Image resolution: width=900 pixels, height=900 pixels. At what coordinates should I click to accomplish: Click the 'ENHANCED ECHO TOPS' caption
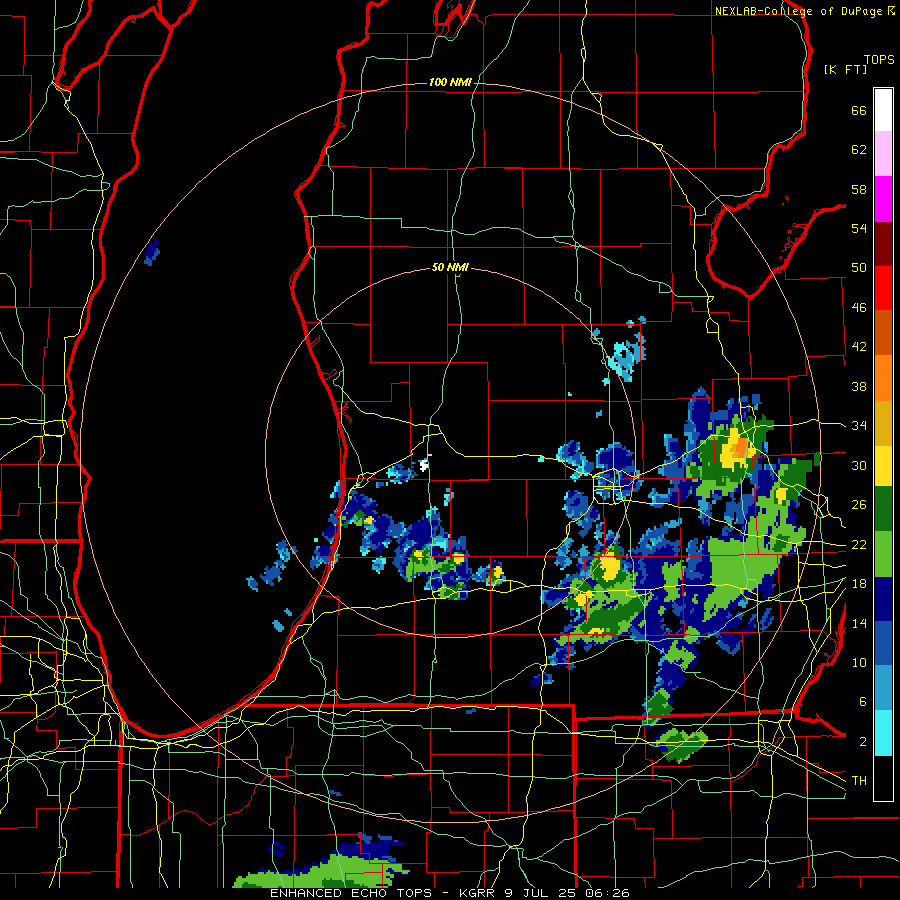pos(350,893)
